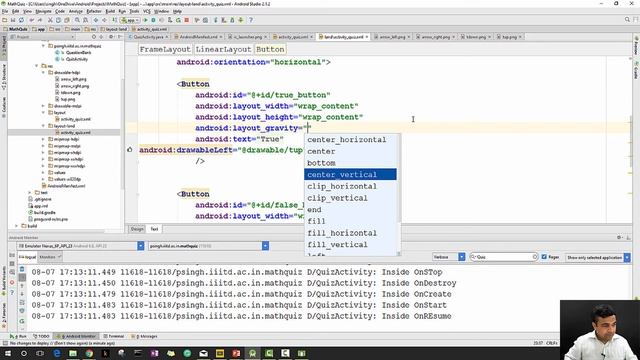The image size is (640, 360).
Task: Click the Button breadcrumb
Action: pos(270,49)
